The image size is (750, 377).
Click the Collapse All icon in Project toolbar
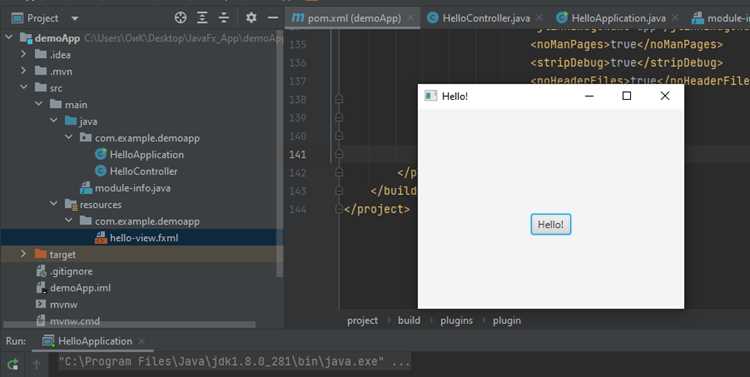click(x=224, y=18)
